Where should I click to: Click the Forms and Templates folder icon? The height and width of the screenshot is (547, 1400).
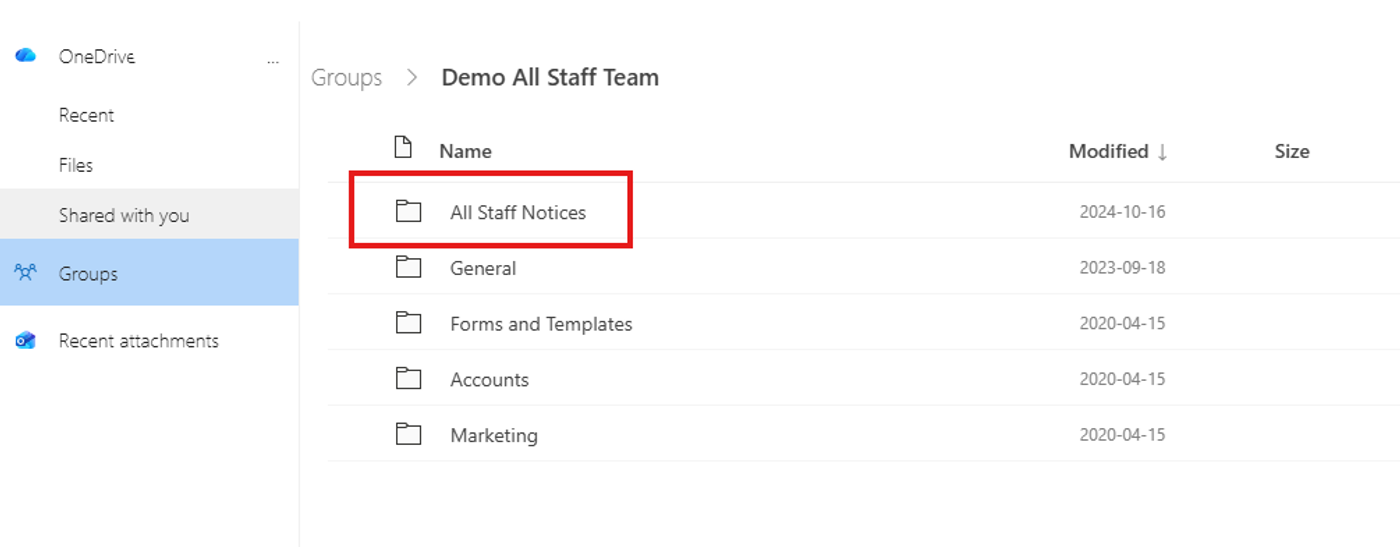[408, 323]
